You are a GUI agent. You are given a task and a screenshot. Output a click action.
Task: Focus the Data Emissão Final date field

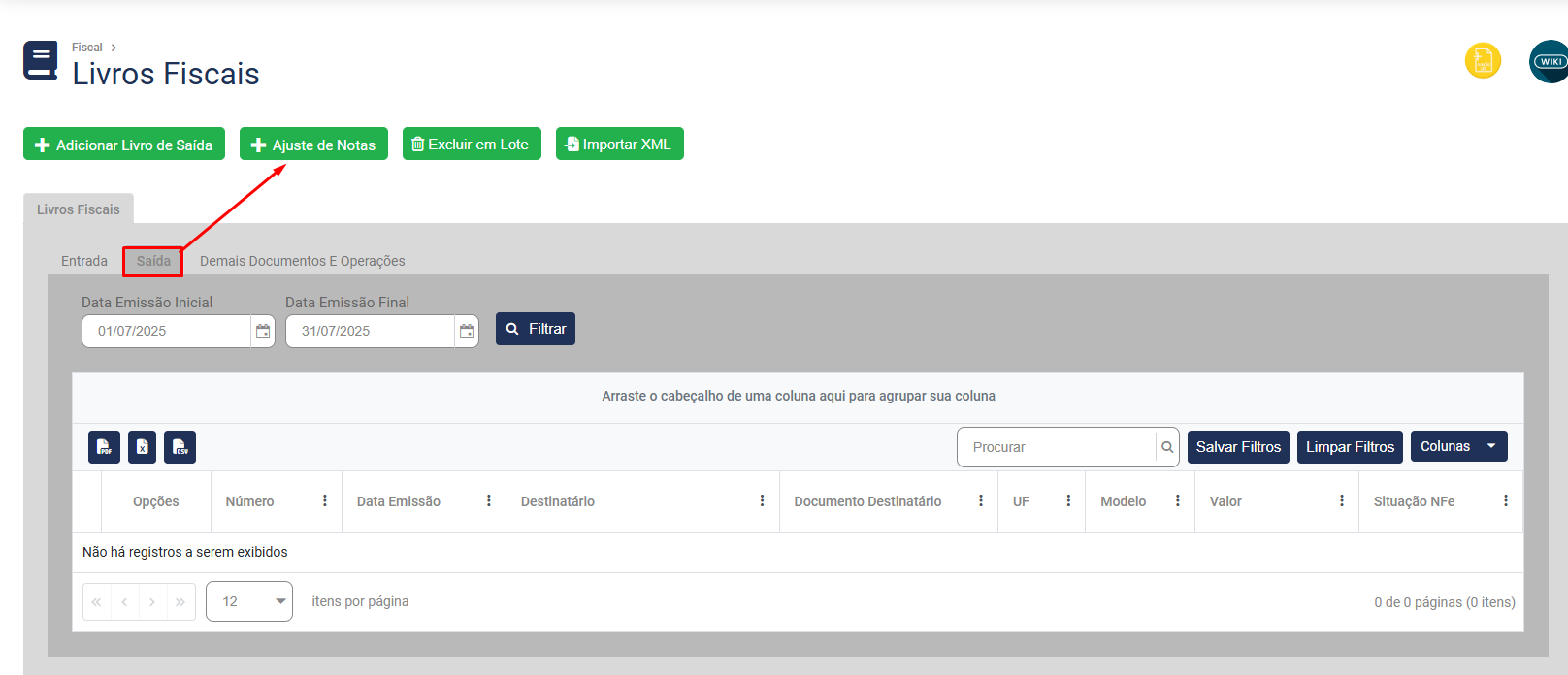370,331
